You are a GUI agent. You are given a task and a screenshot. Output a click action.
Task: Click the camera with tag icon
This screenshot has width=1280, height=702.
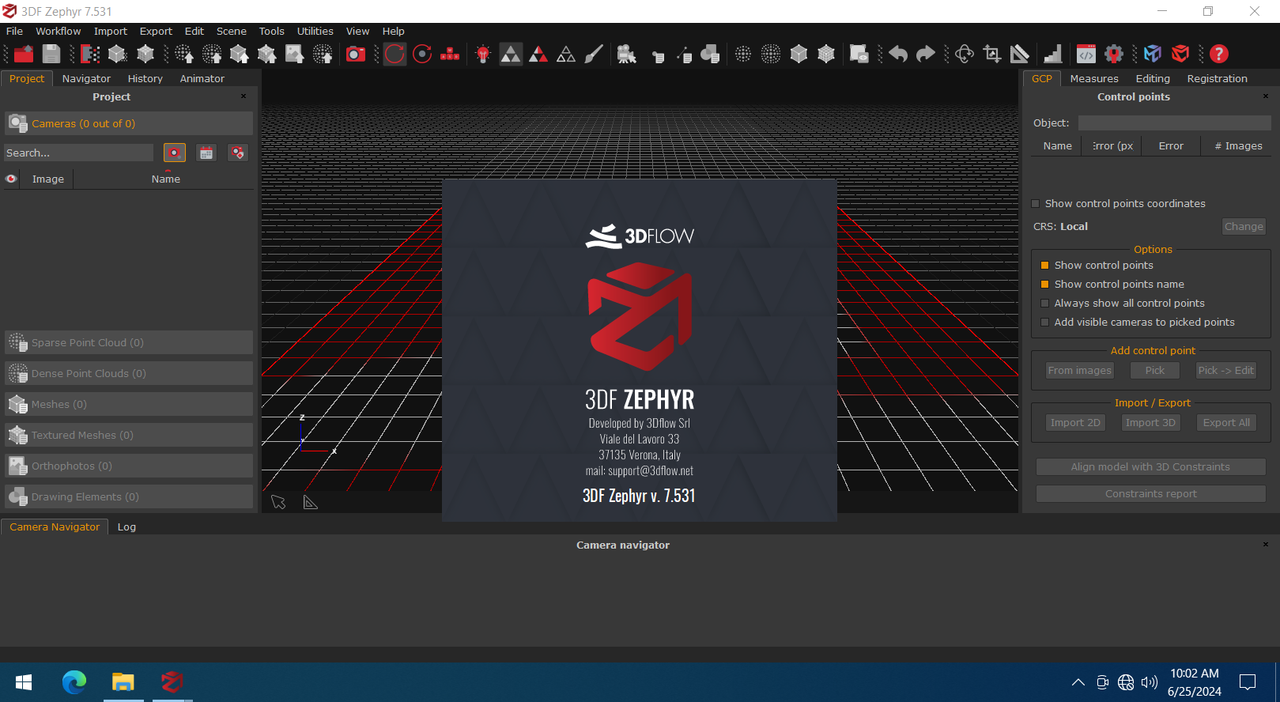tap(237, 153)
